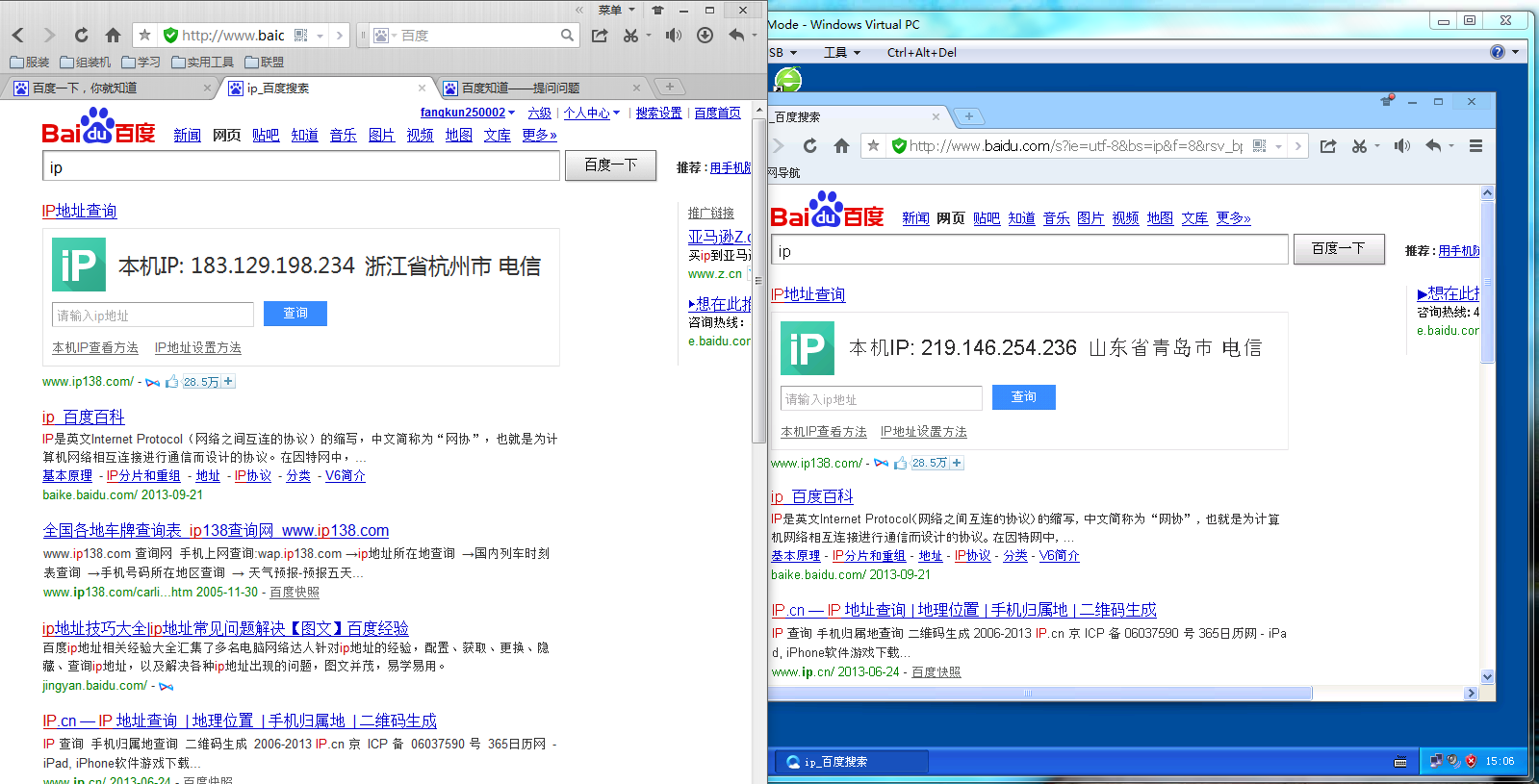Send Ctrl+Alt+Del to the virtual machine

[x=922, y=52]
